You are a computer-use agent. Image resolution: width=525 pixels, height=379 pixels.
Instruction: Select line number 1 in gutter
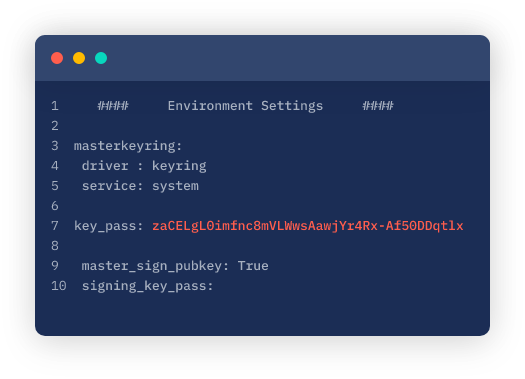pyautogui.click(x=55, y=106)
